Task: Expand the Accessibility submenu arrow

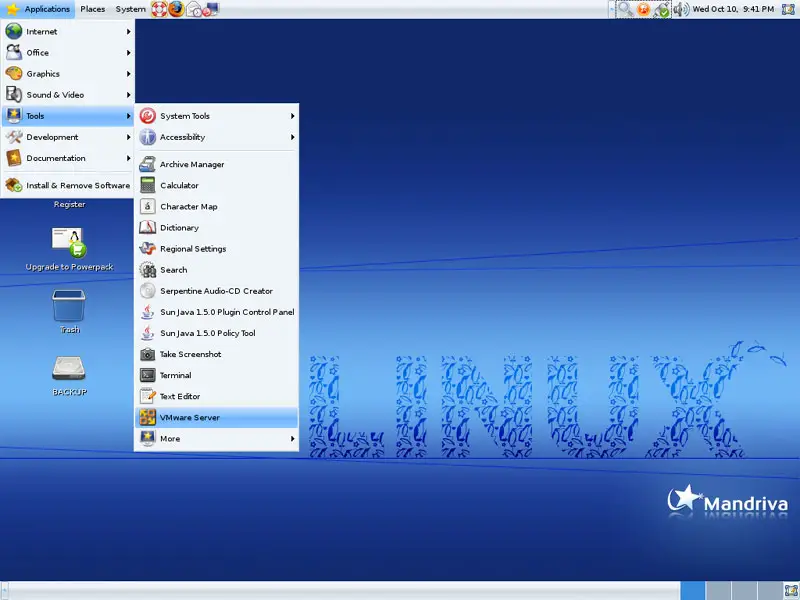Action: pos(292,137)
